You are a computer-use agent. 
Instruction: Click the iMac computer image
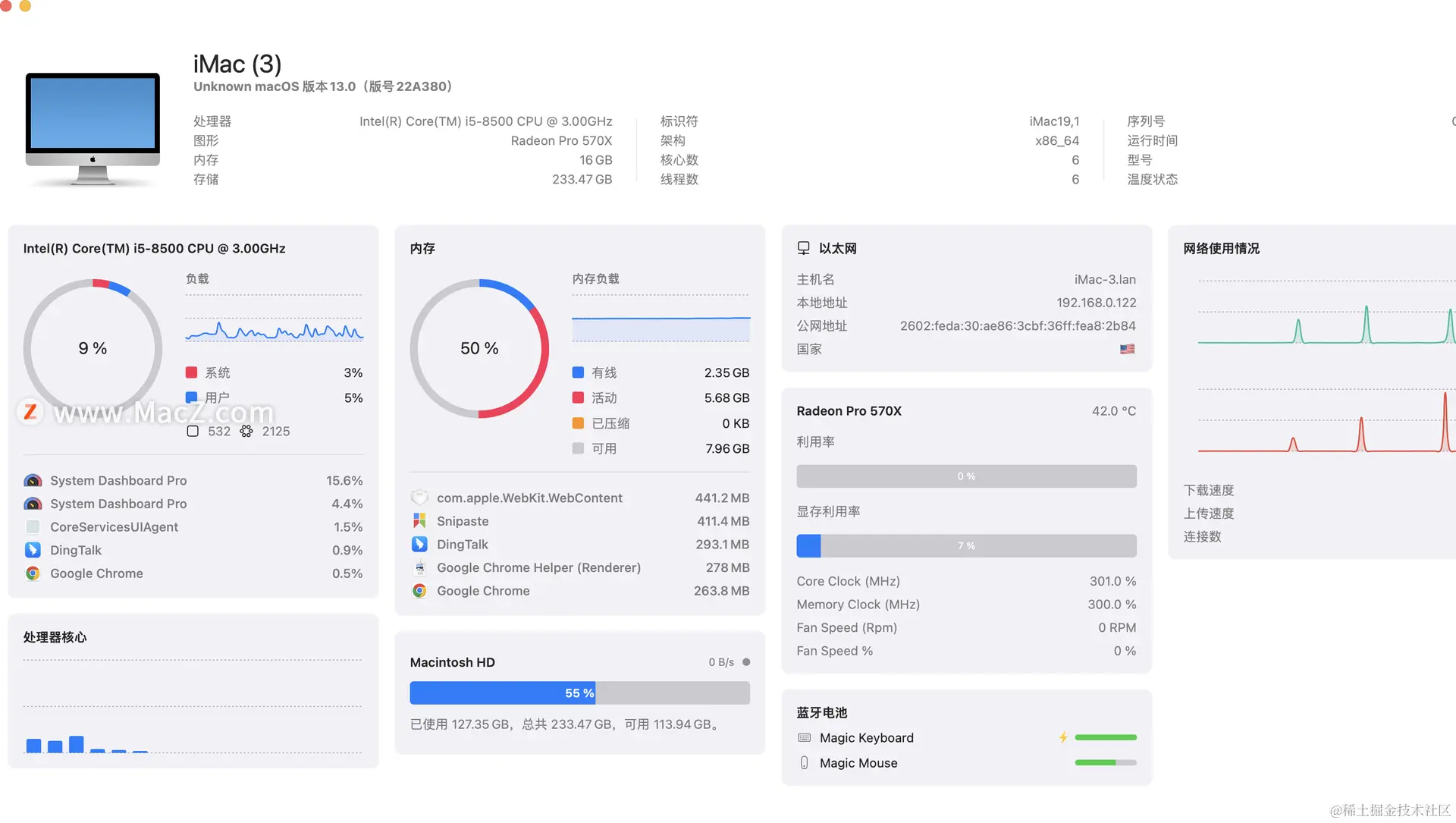coord(93,127)
